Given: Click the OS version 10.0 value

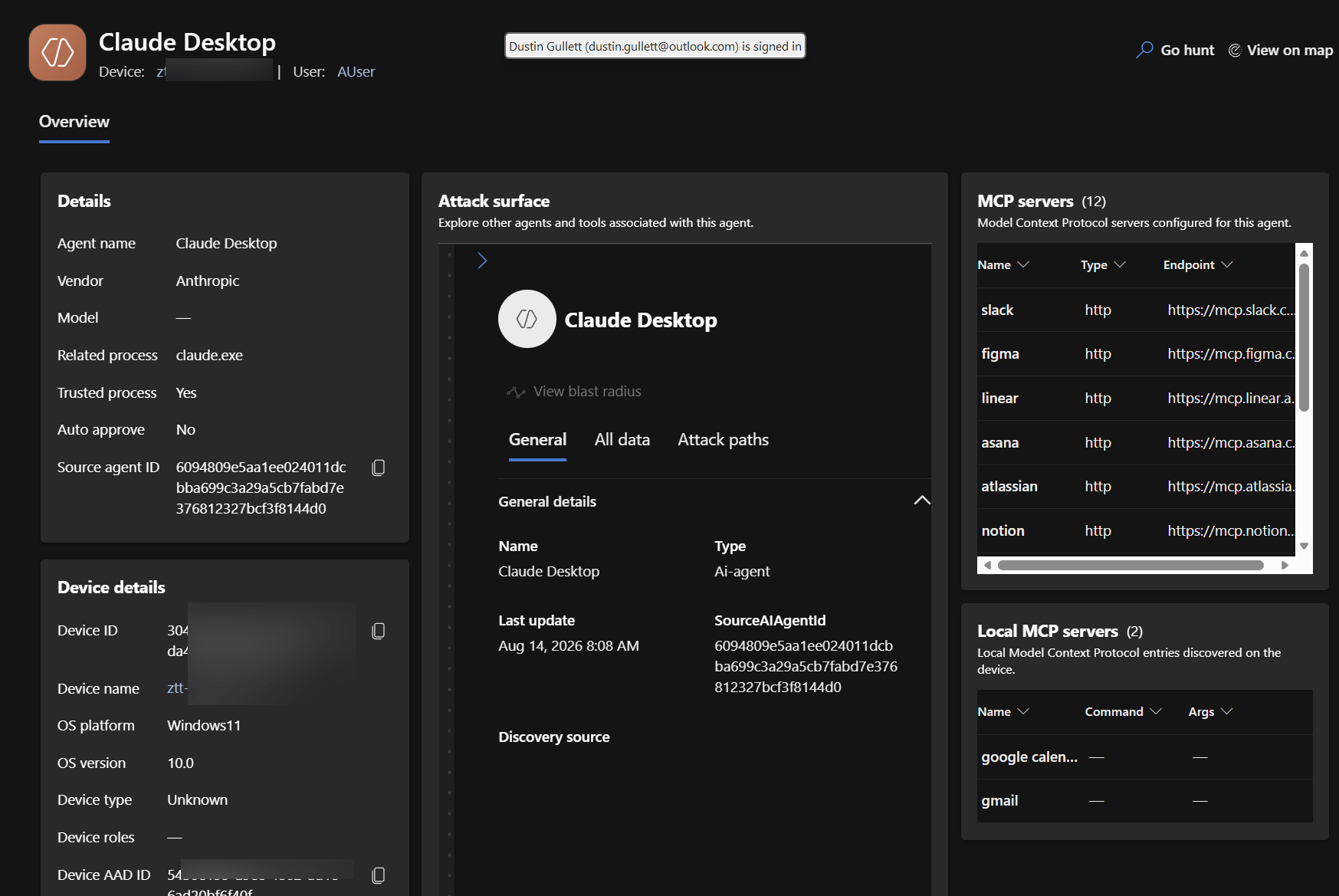Looking at the screenshot, I should [x=180, y=763].
